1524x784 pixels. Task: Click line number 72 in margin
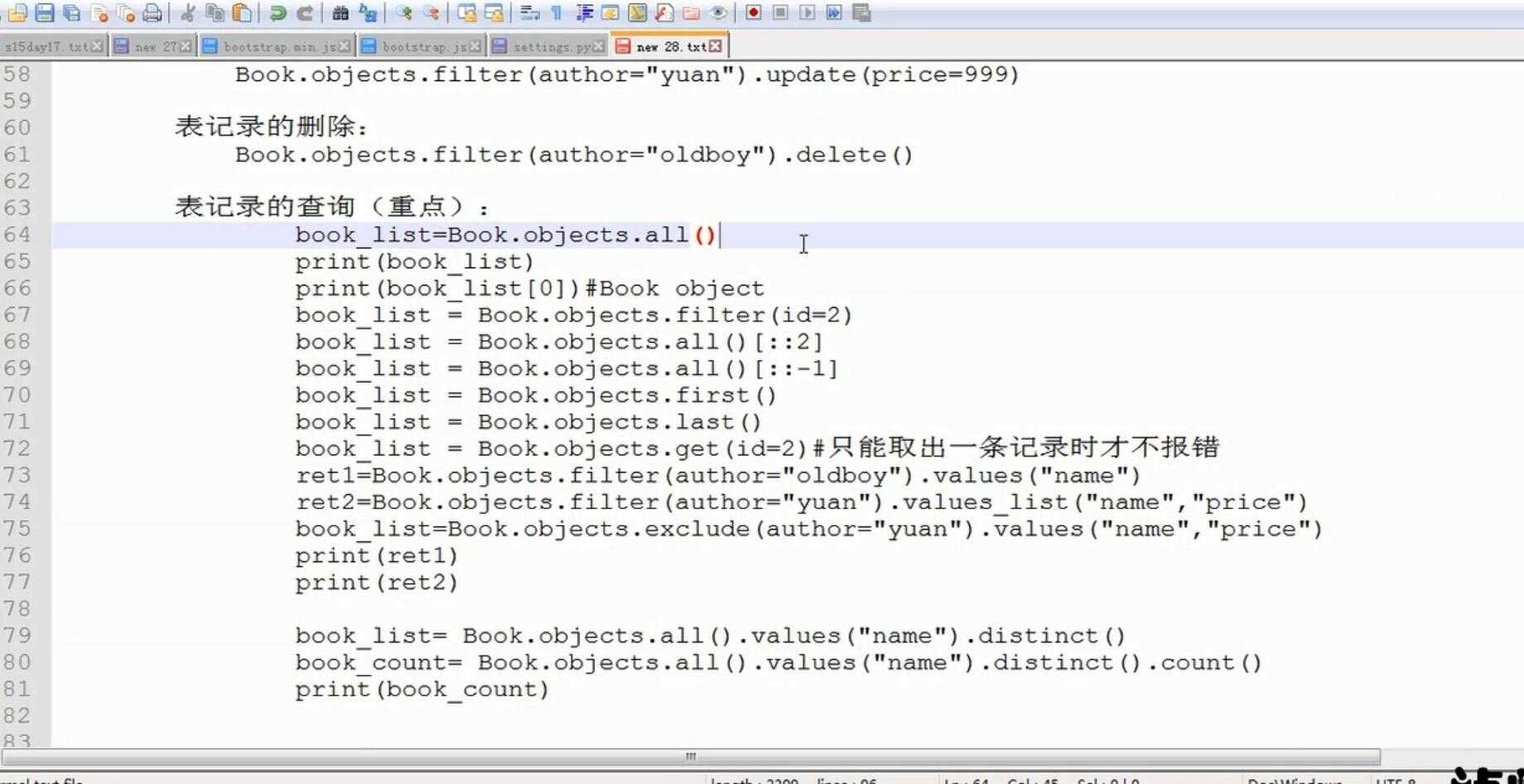(17, 449)
